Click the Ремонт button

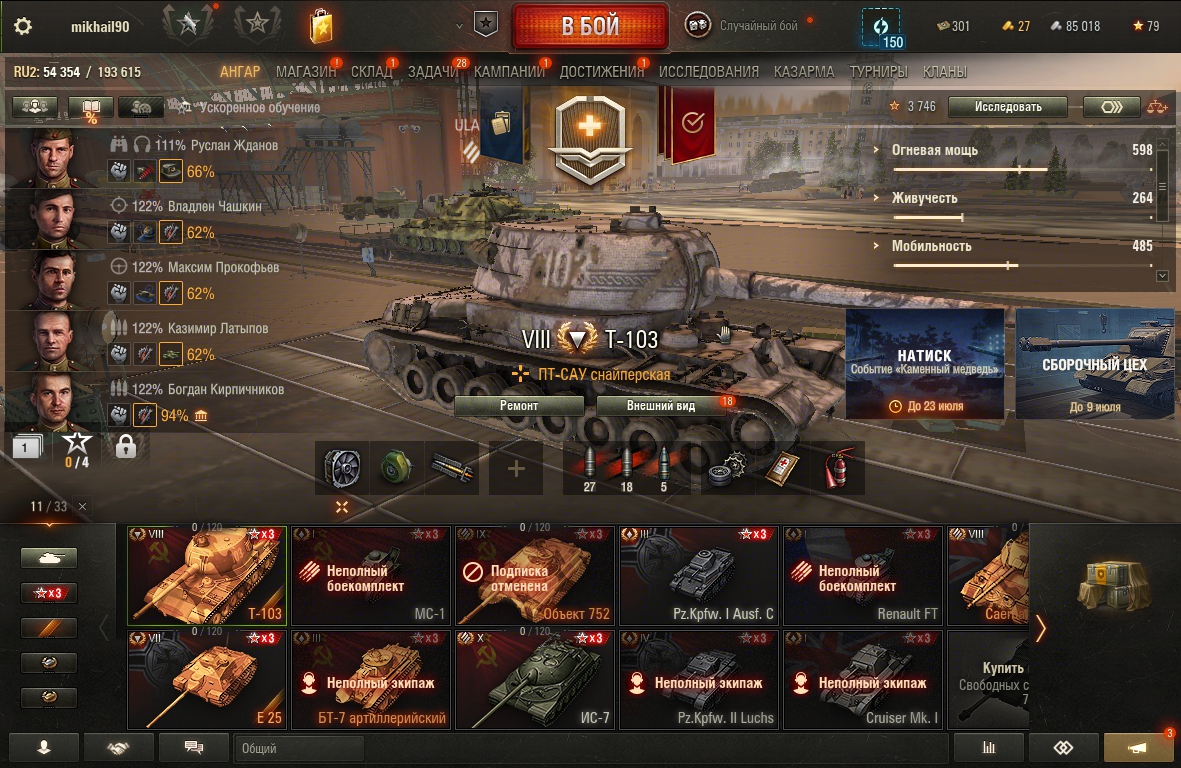tap(519, 405)
